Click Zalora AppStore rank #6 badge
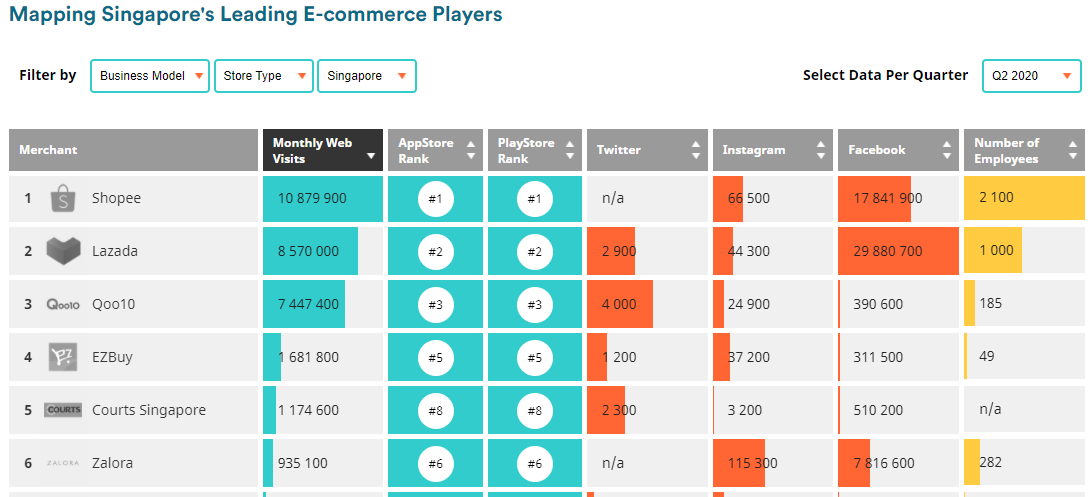Screen dimensions: 1092x497 435,464
